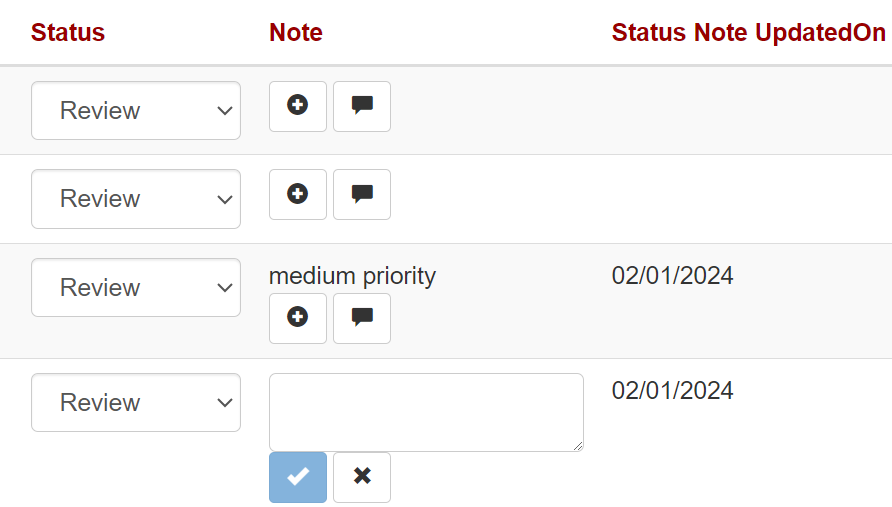
Task: Sort by Status Note UpdatedOn header
Action: tap(748, 32)
